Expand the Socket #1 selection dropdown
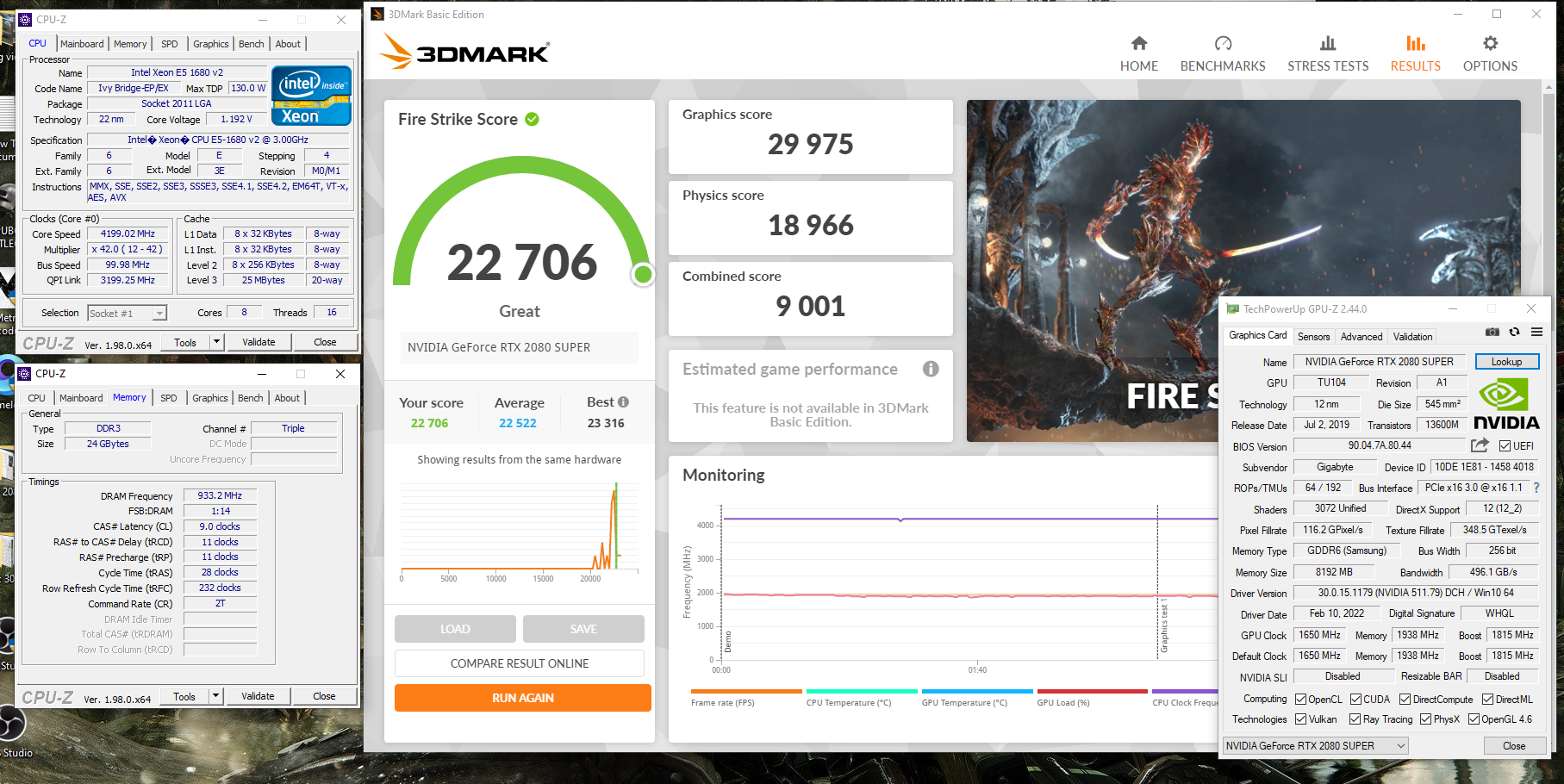The height and width of the screenshot is (784, 1564). point(159,314)
